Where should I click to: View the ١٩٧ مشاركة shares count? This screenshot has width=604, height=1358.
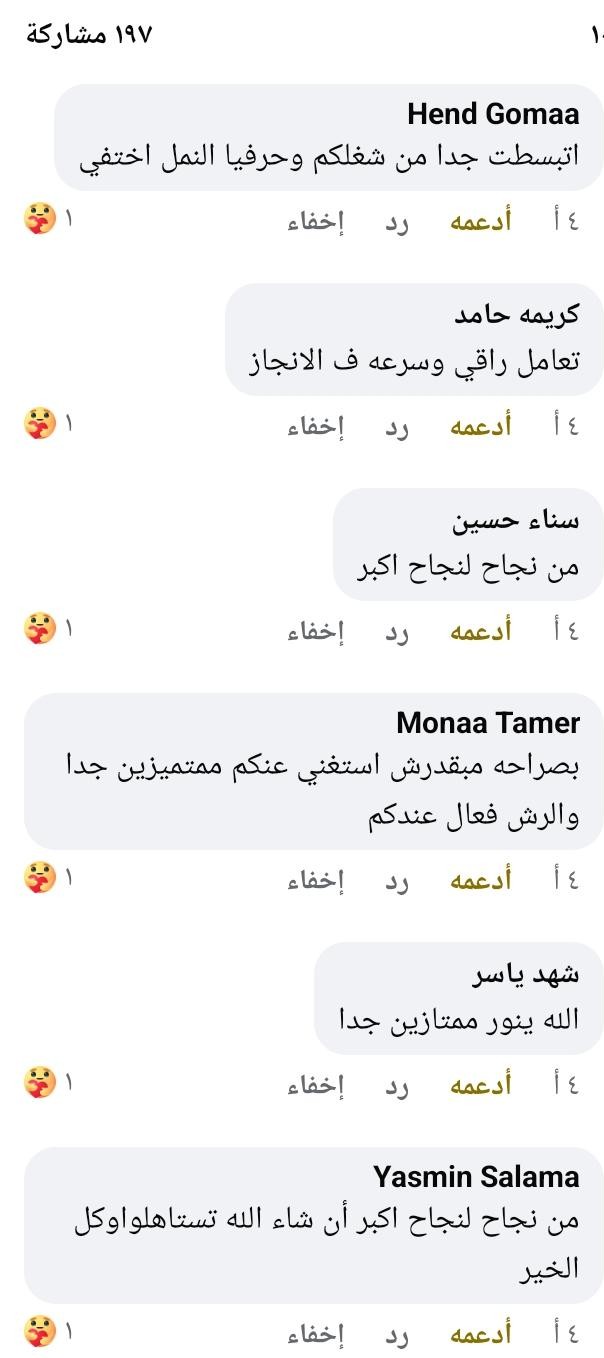[88, 35]
